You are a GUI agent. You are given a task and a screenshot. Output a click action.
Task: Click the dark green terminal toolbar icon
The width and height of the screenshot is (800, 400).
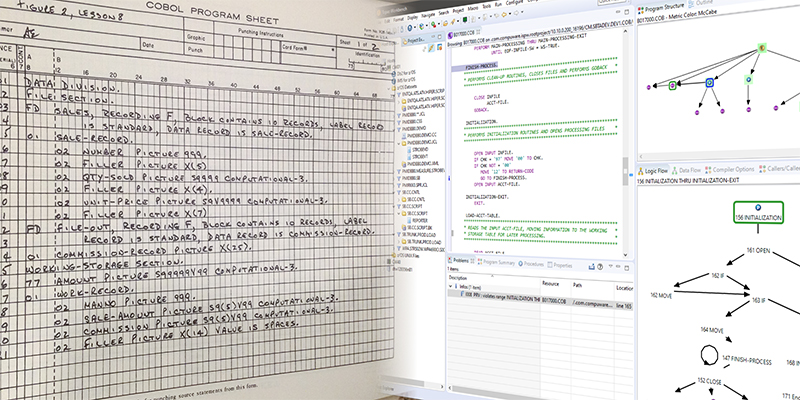[465, 19]
